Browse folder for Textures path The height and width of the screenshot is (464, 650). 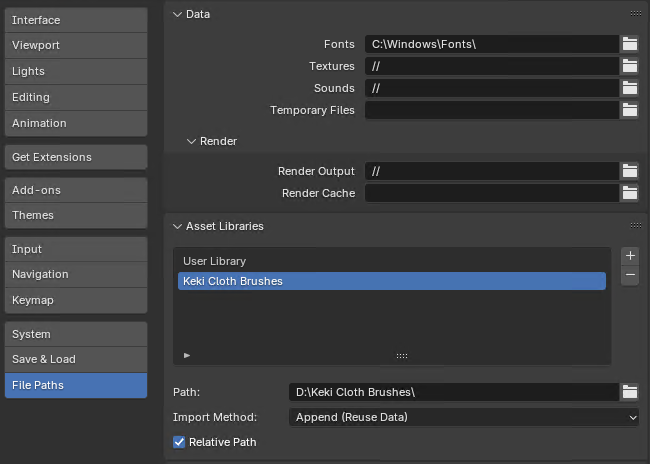click(629, 66)
